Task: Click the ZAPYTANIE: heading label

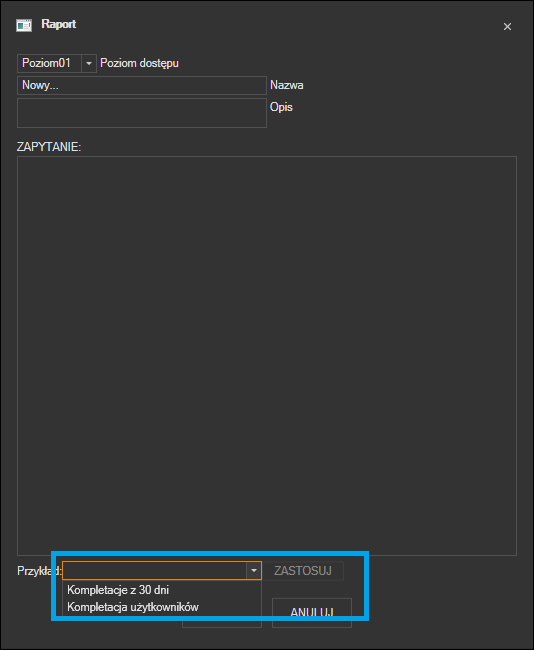Action: (x=49, y=147)
